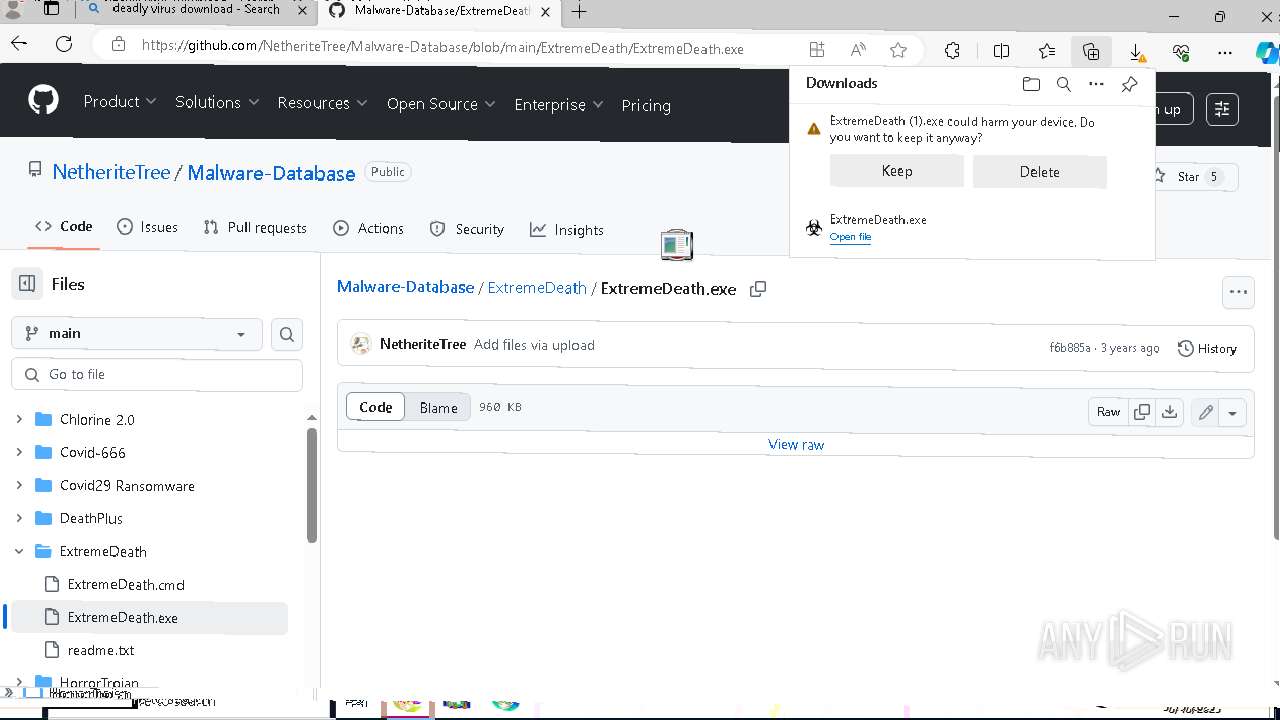Select readme.txt in file tree

point(101,650)
